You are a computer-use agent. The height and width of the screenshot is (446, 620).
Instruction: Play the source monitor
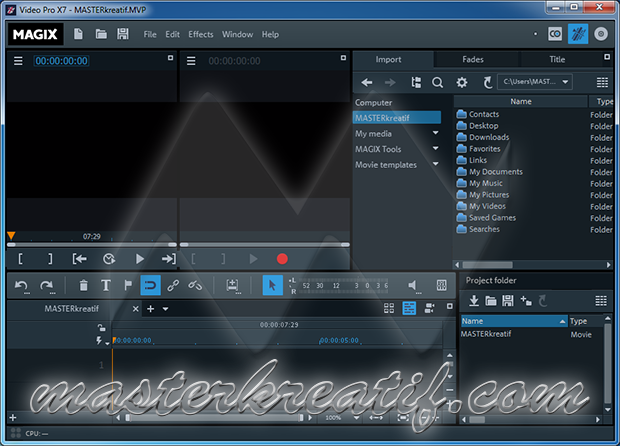pyautogui.click(x=139, y=259)
